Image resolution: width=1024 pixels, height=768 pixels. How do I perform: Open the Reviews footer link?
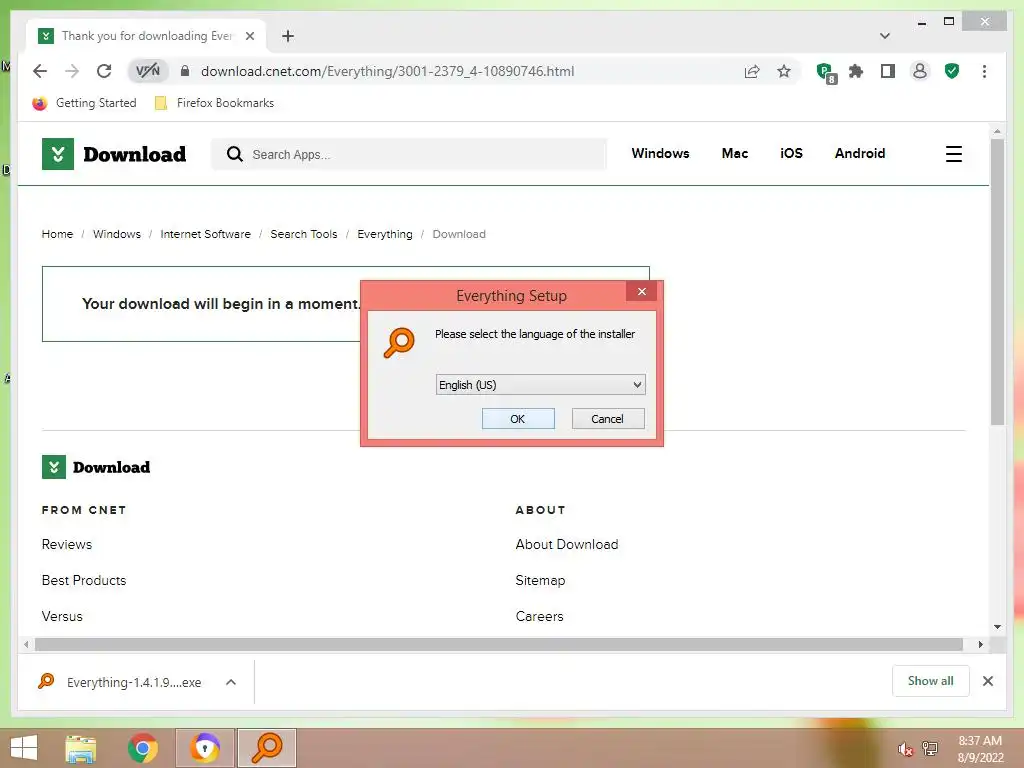pos(67,544)
